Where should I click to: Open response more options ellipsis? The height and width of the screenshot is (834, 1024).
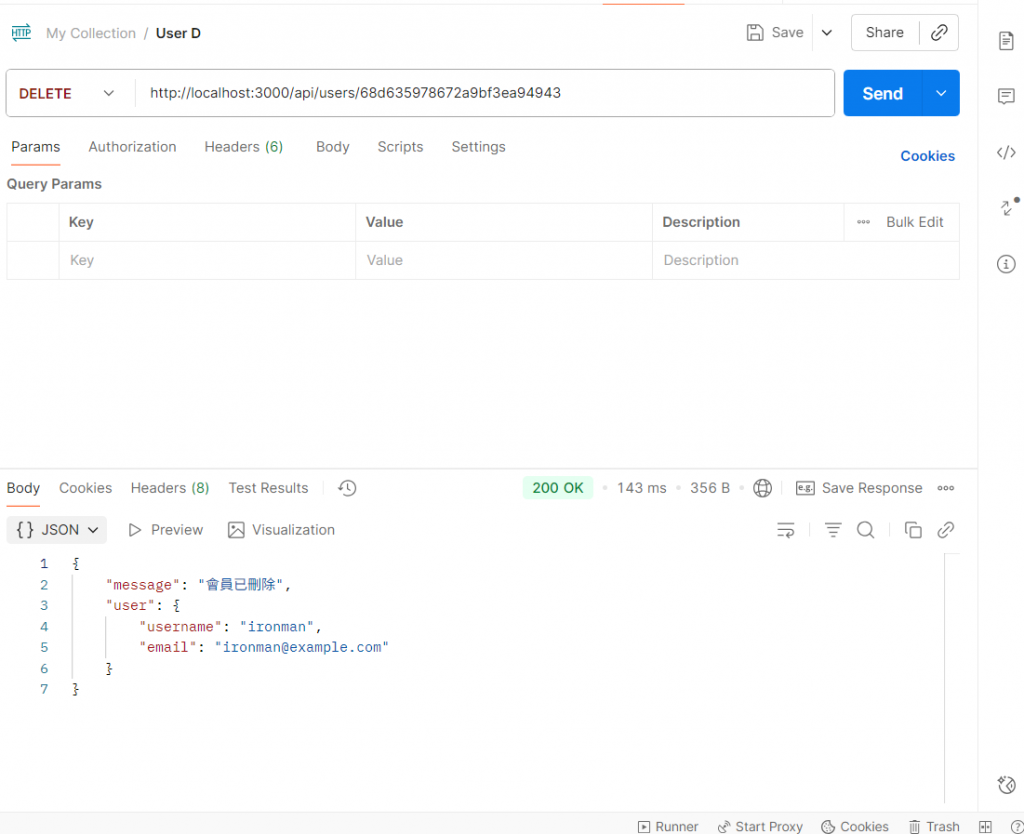946,488
